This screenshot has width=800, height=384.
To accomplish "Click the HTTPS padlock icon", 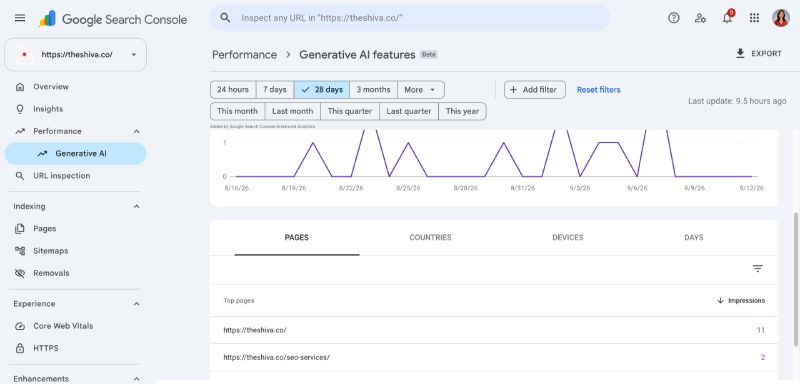I will point(20,348).
